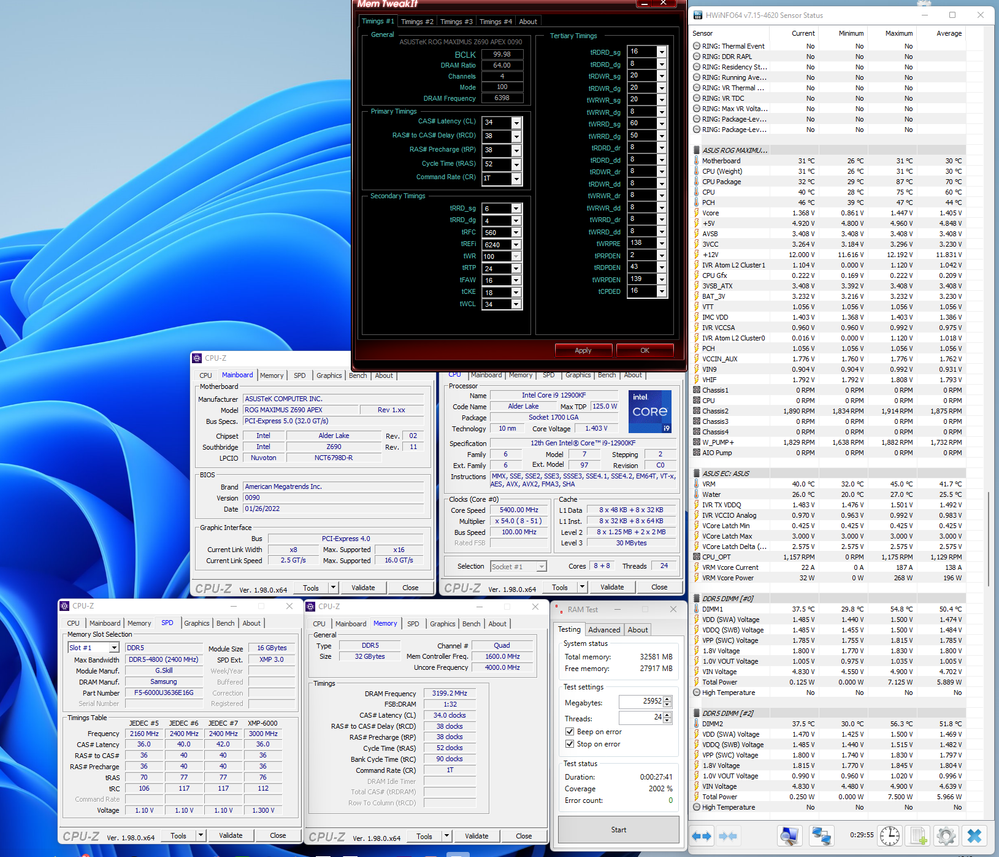
Task: Click the Threads input field
Action: (641, 717)
